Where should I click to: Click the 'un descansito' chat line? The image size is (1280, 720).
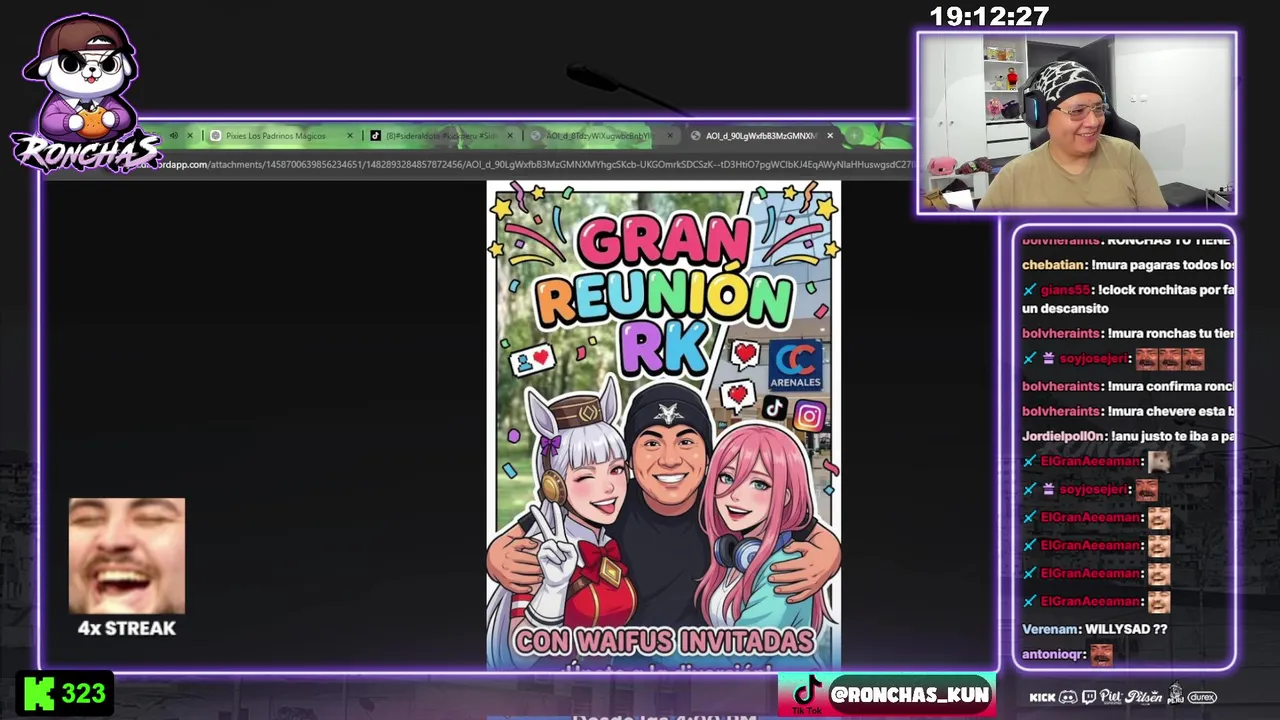[1065, 309]
